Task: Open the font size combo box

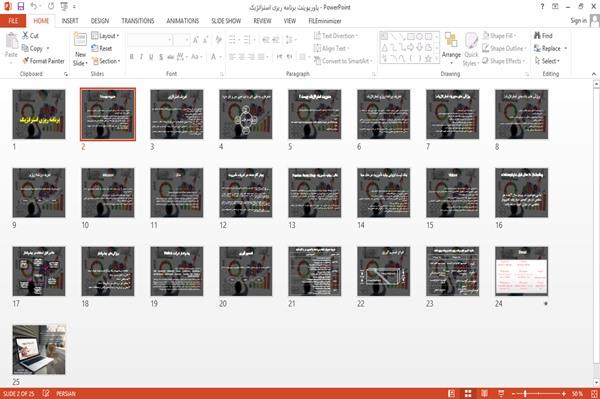Action: click(182, 40)
